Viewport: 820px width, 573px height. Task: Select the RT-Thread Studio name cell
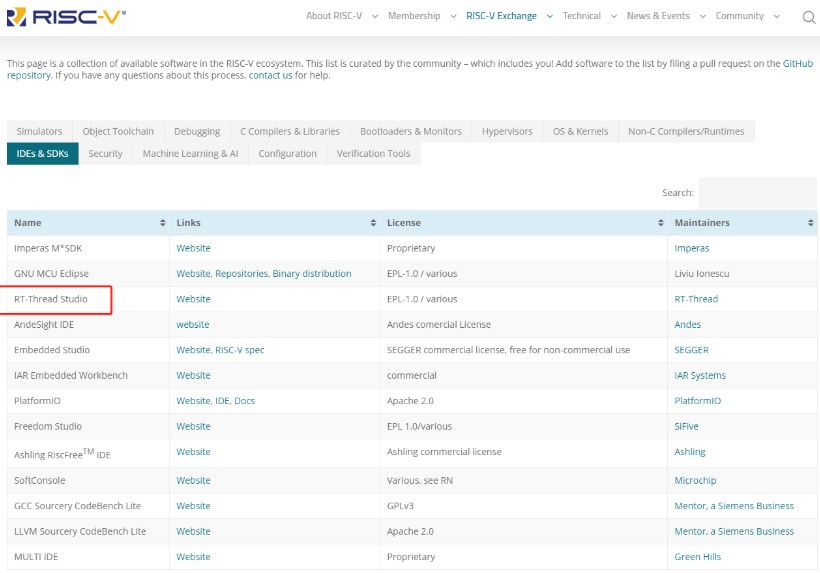click(x=88, y=299)
